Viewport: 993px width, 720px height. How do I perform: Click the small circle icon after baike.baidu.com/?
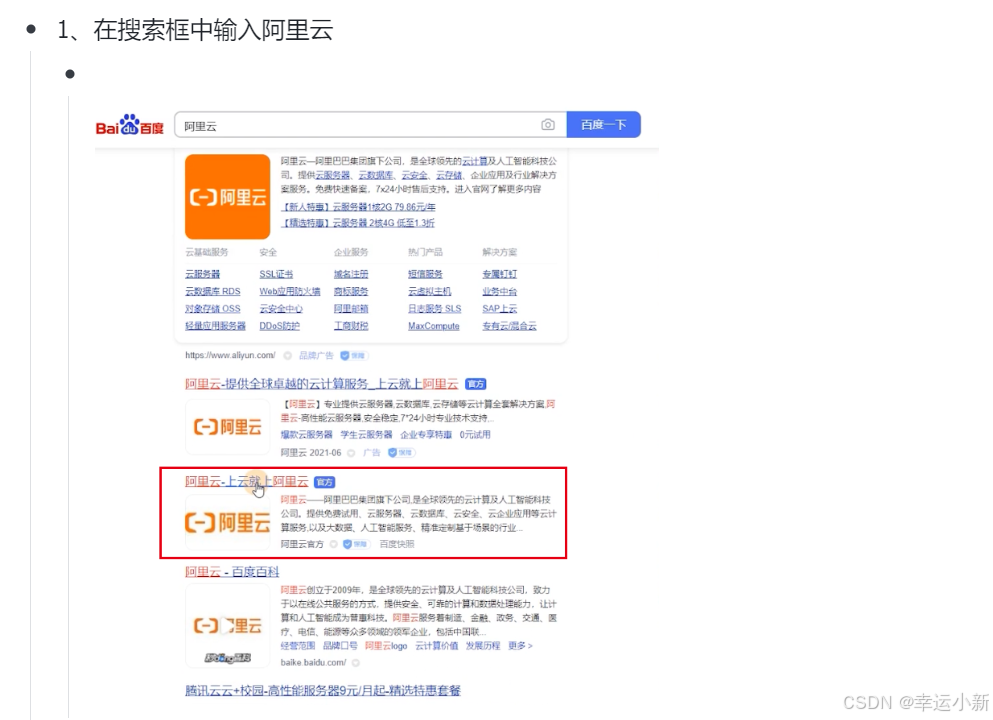pos(356,663)
